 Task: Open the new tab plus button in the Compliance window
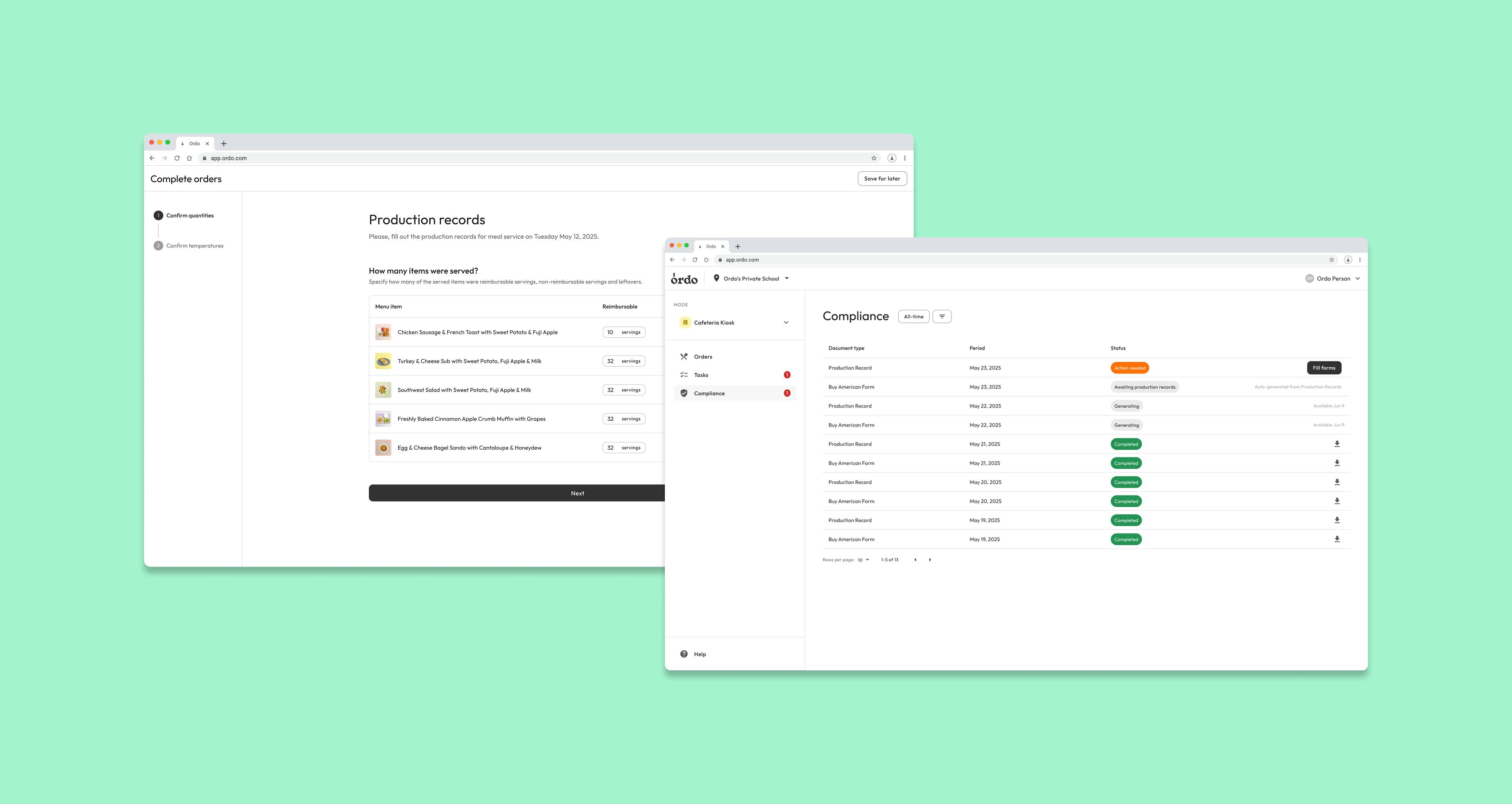point(738,247)
